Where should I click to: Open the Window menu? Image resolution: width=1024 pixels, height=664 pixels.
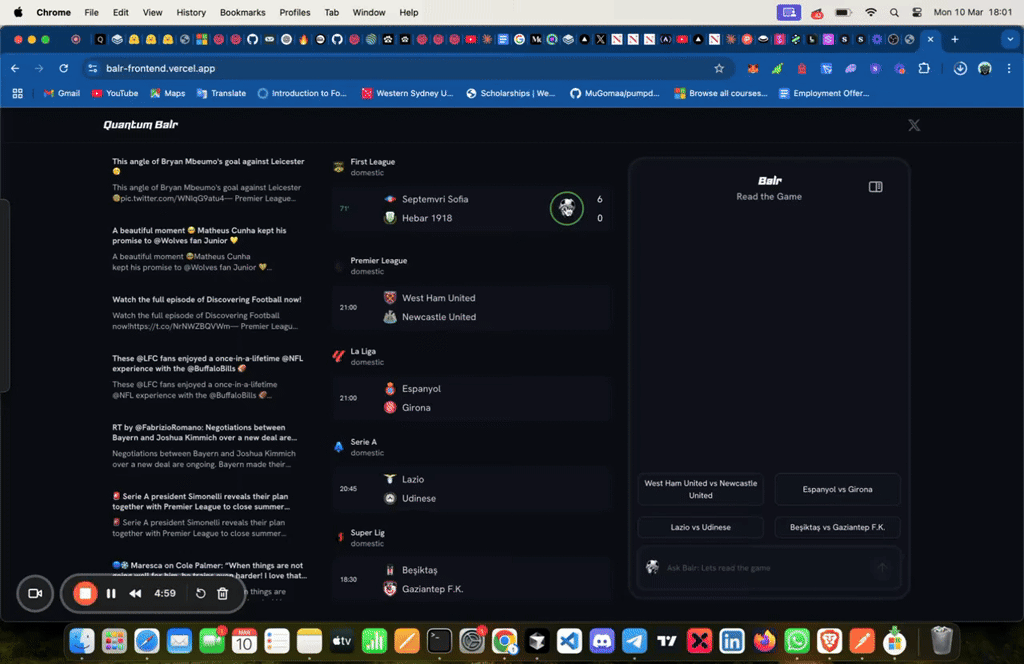(x=369, y=12)
